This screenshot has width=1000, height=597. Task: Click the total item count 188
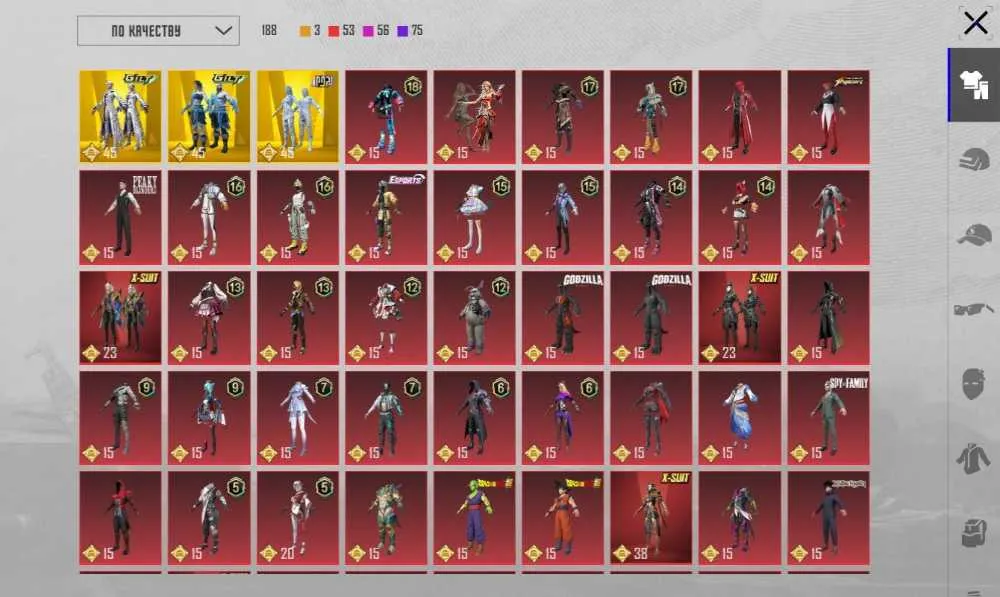[269, 31]
